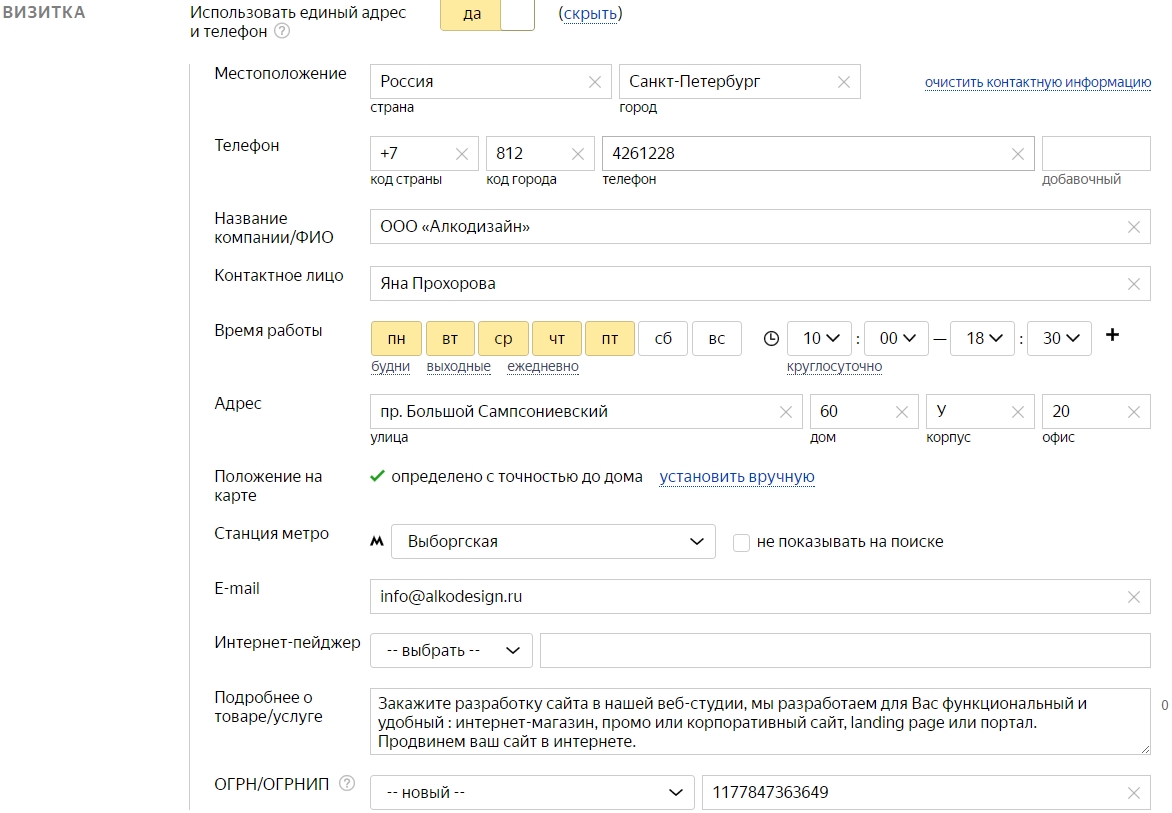Set working hours to 'круглосуточно'
This screenshot has width=1172, height=813.
coord(835,367)
